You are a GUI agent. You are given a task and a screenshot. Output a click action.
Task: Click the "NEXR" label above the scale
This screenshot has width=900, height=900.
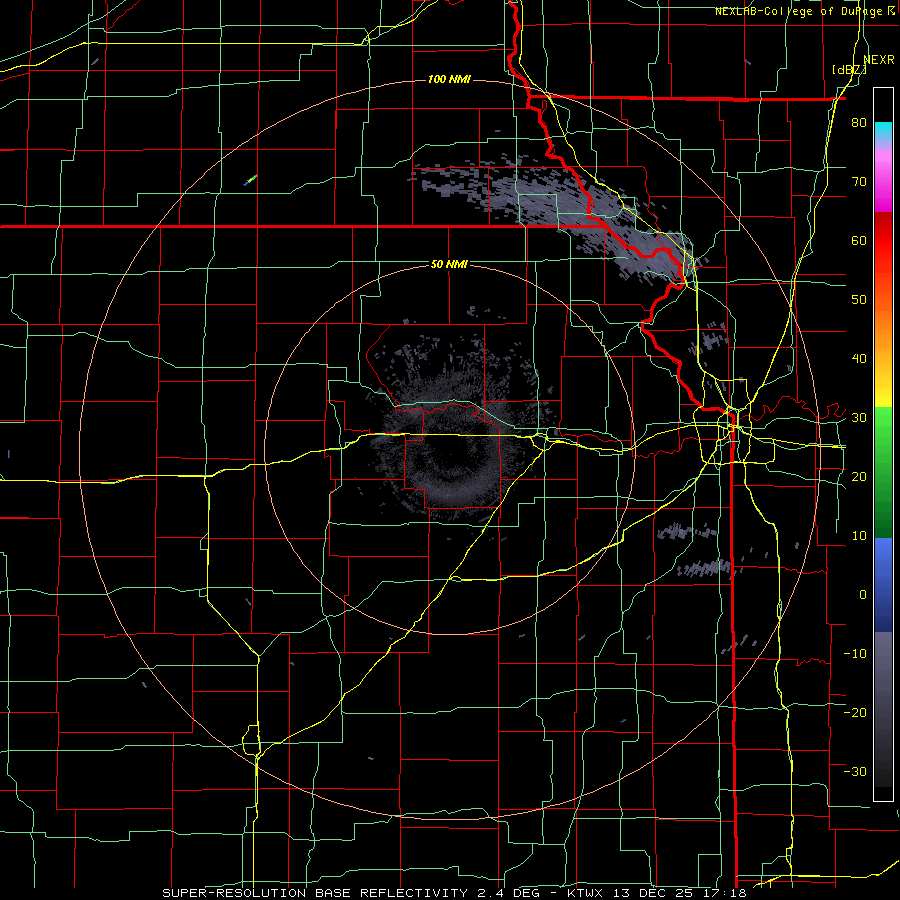879,60
